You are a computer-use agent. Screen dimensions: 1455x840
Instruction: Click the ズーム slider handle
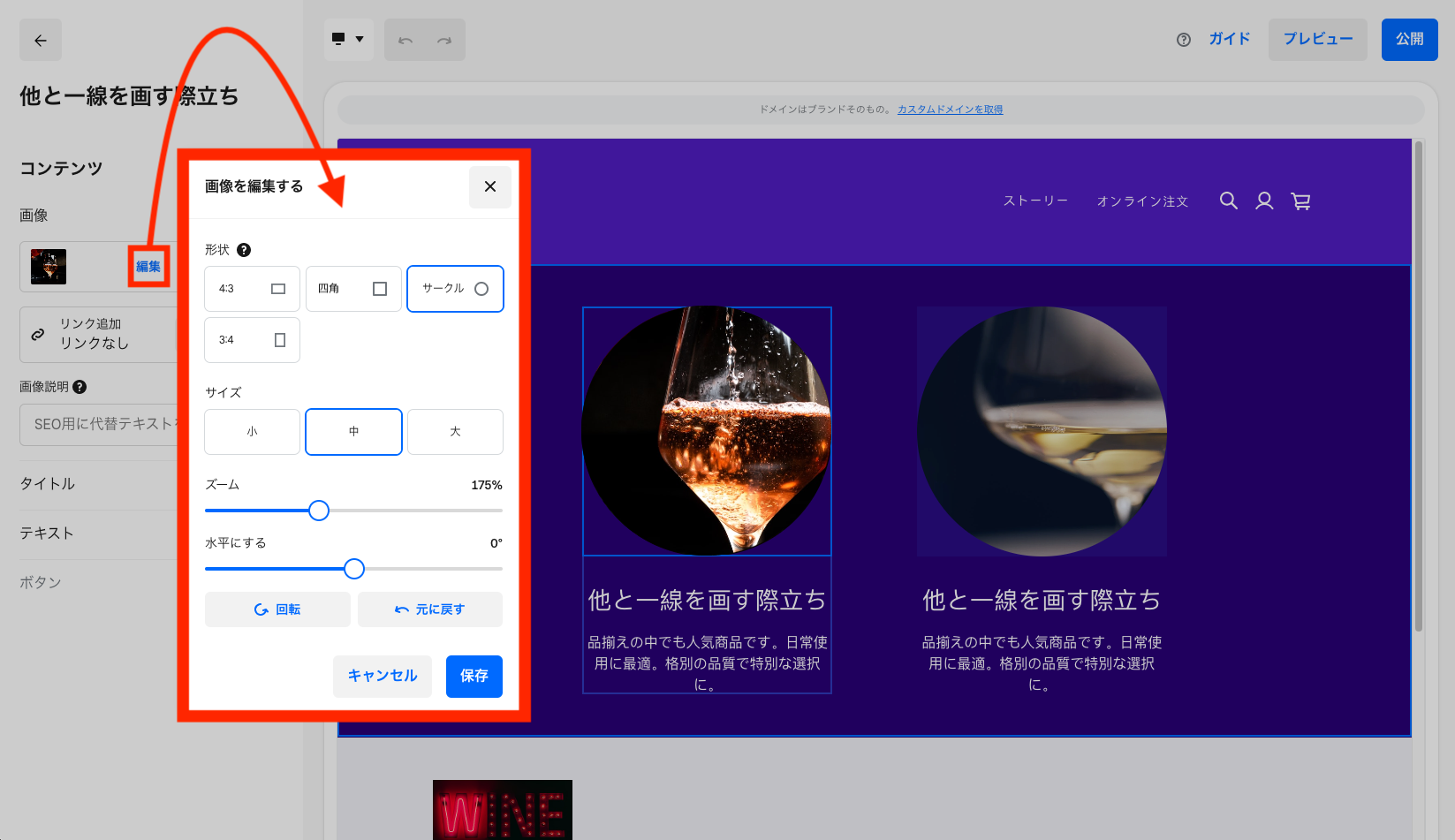319,511
